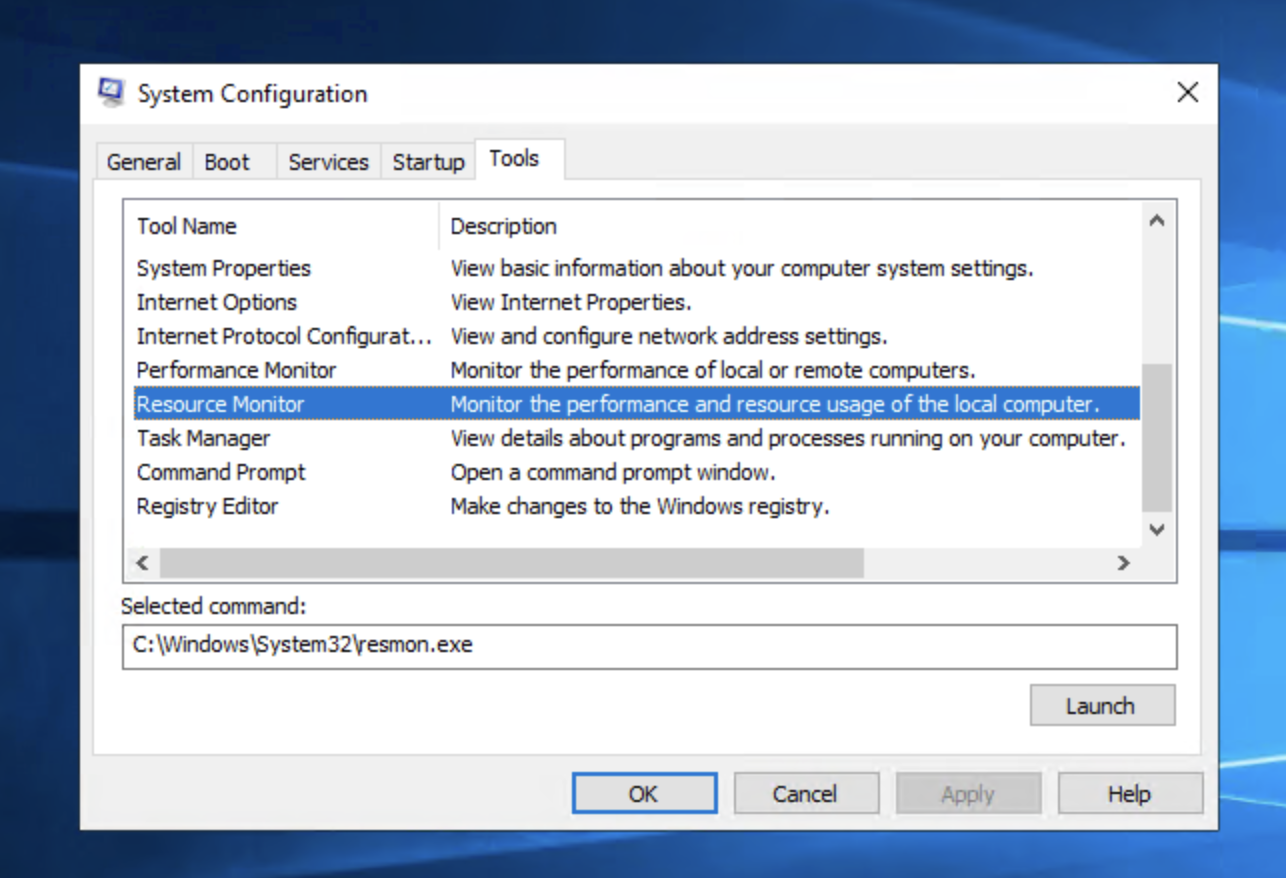Open Help for System Configuration
The height and width of the screenshot is (878, 1286).
coord(1129,794)
